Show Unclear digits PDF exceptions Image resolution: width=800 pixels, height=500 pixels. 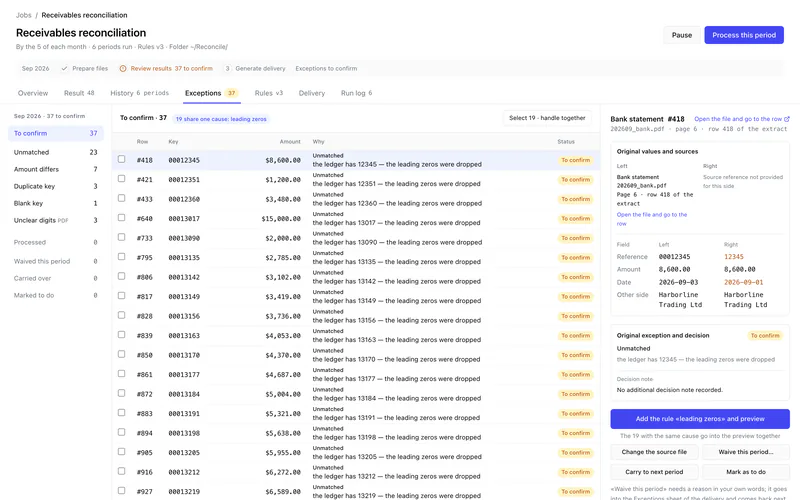pyautogui.click(x=56, y=220)
